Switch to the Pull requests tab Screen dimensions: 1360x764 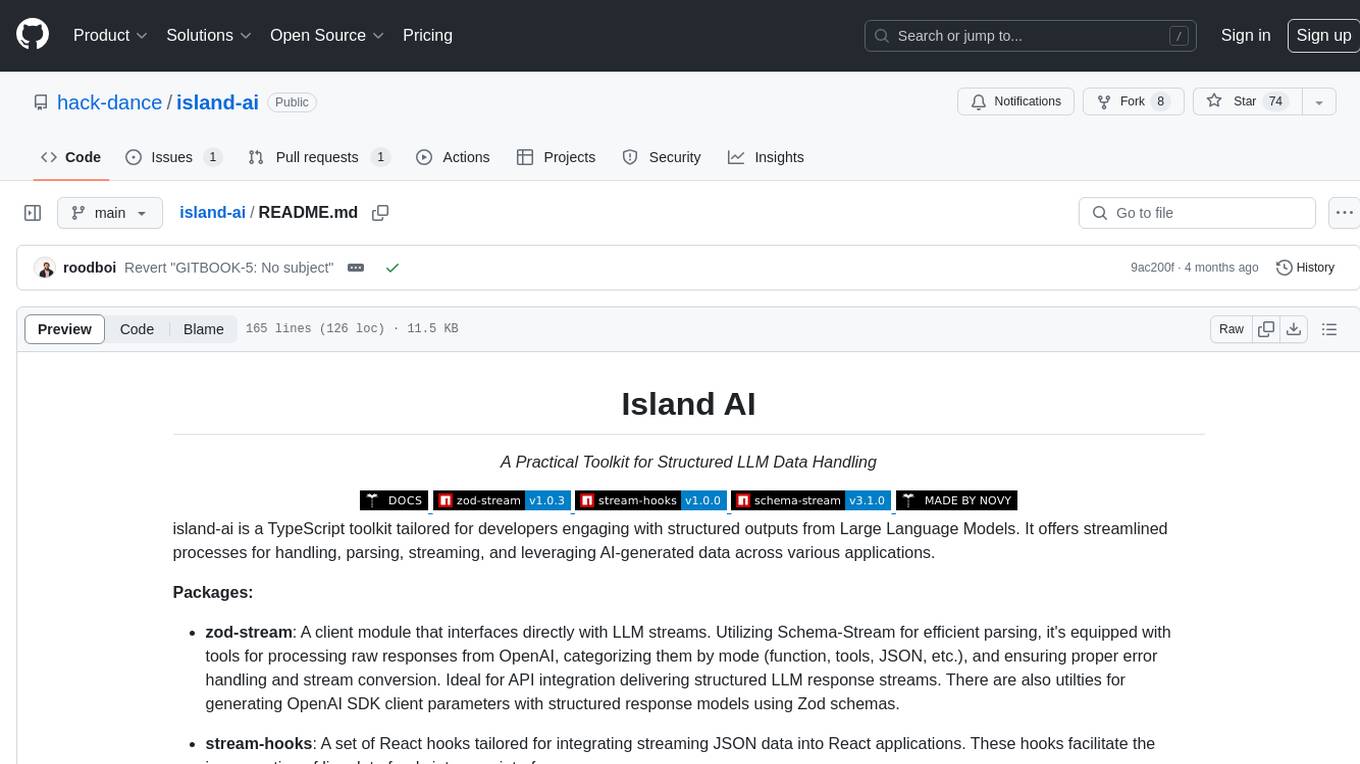318,157
